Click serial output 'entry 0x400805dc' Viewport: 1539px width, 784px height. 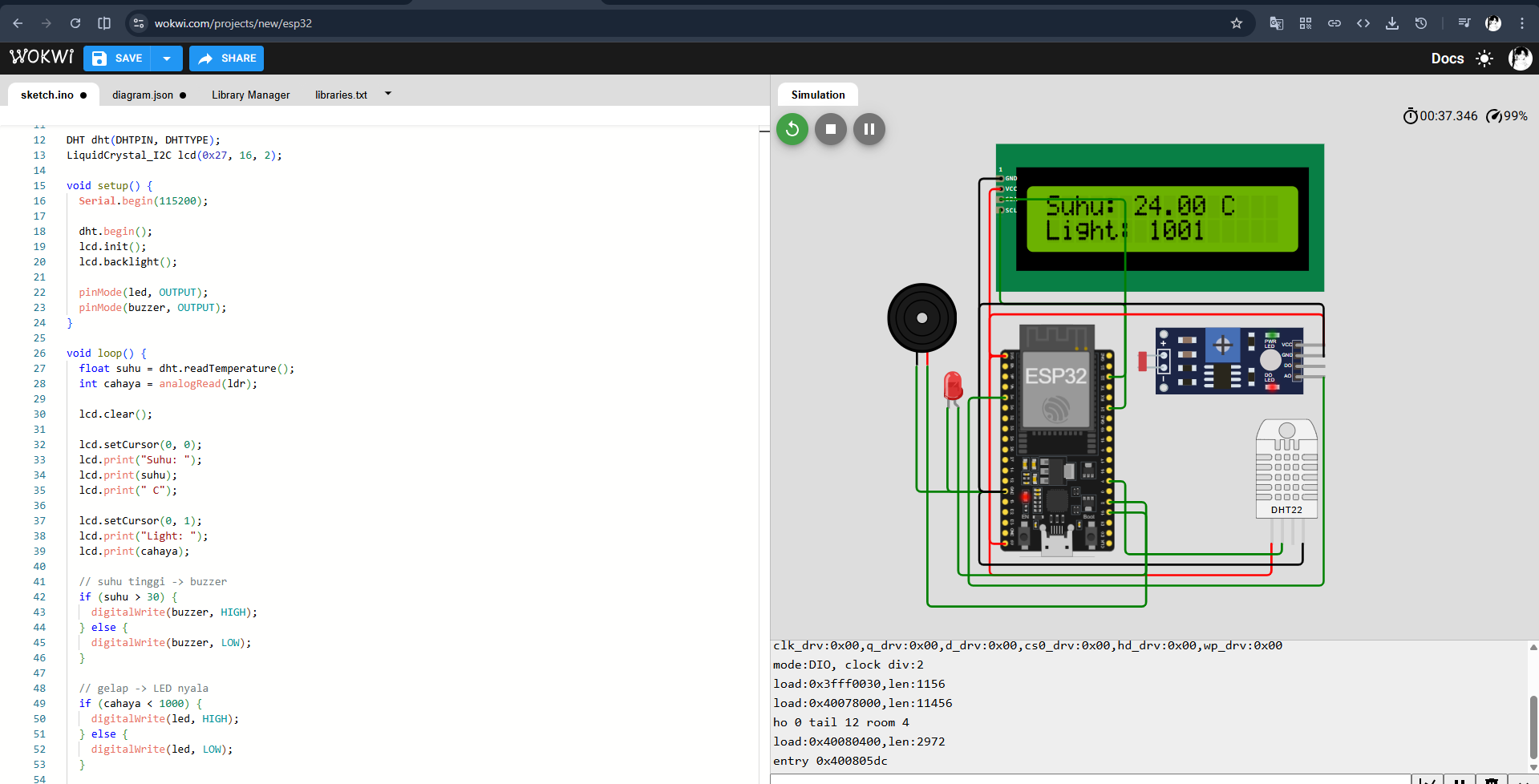pos(830,761)
